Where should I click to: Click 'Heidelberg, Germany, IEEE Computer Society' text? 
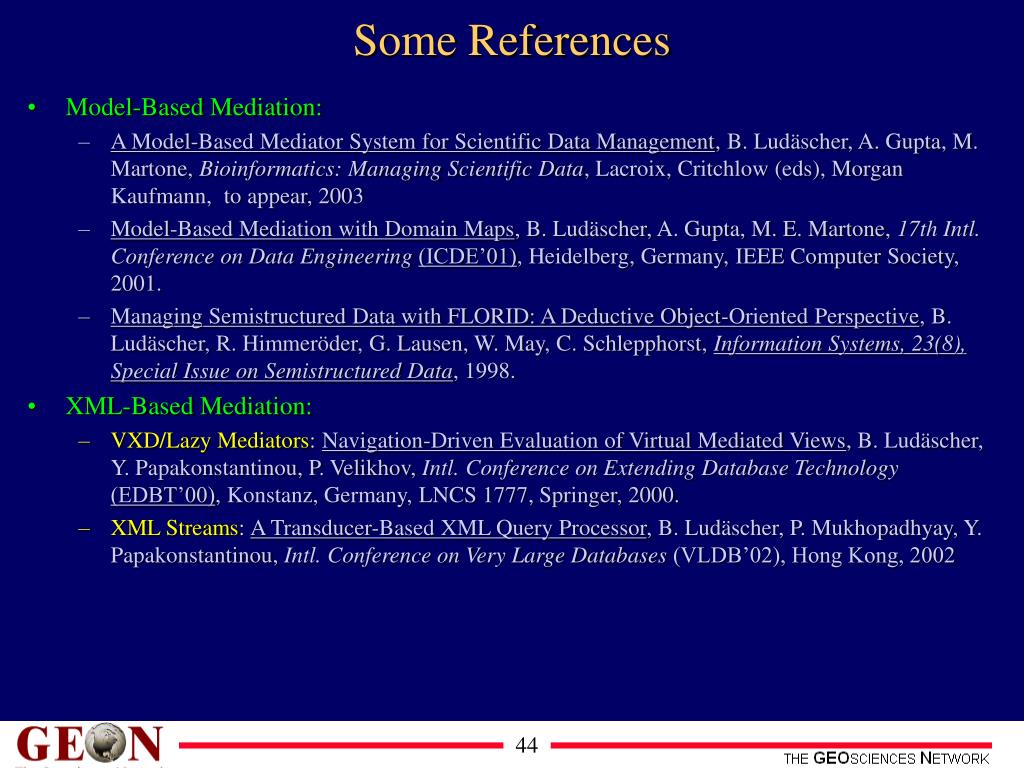pos(743,257)
